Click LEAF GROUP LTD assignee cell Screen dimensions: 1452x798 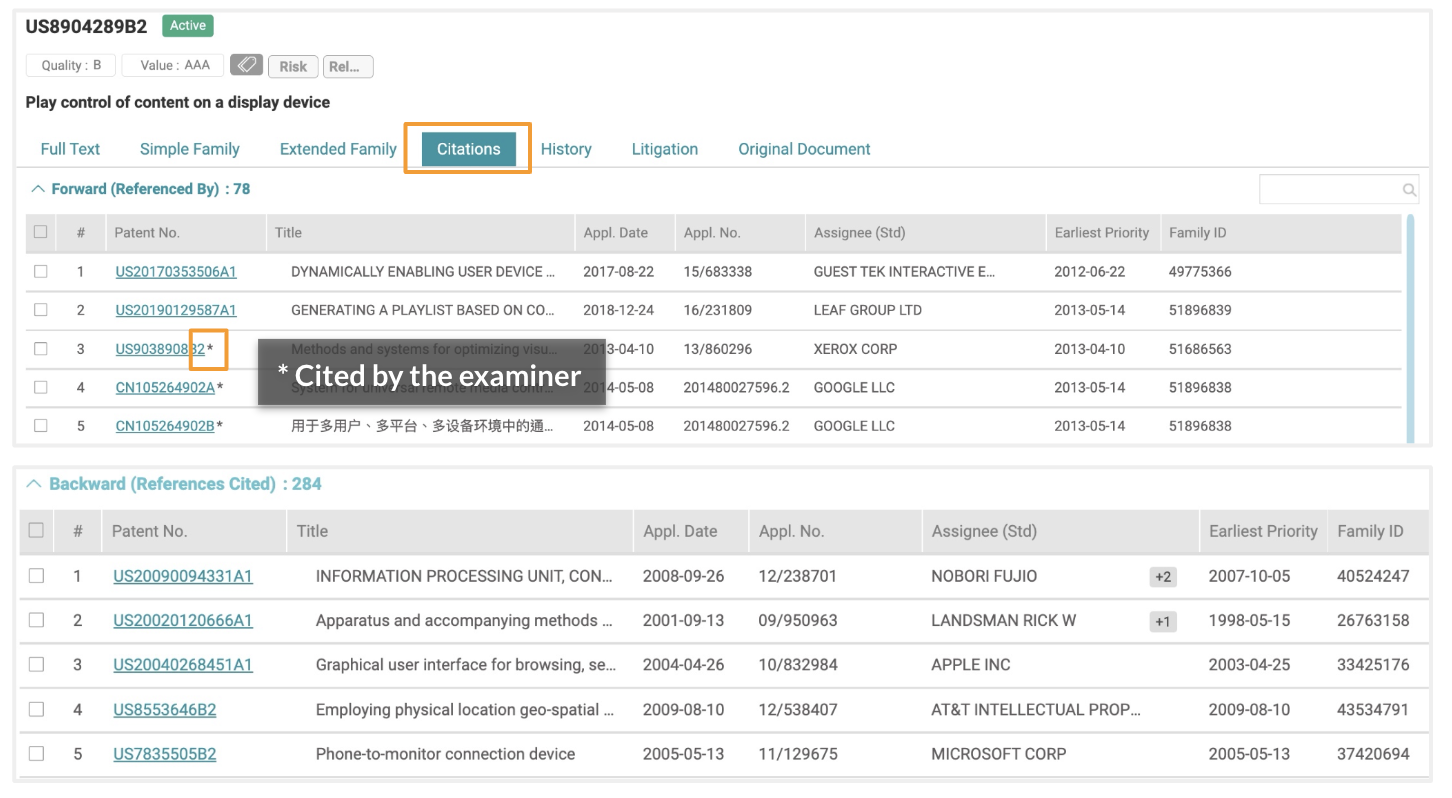tap(868, 310)
